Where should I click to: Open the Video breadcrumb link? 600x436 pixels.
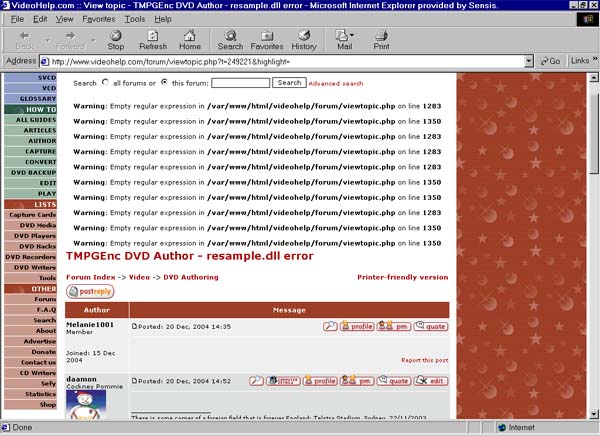click(x=139, y=277)
